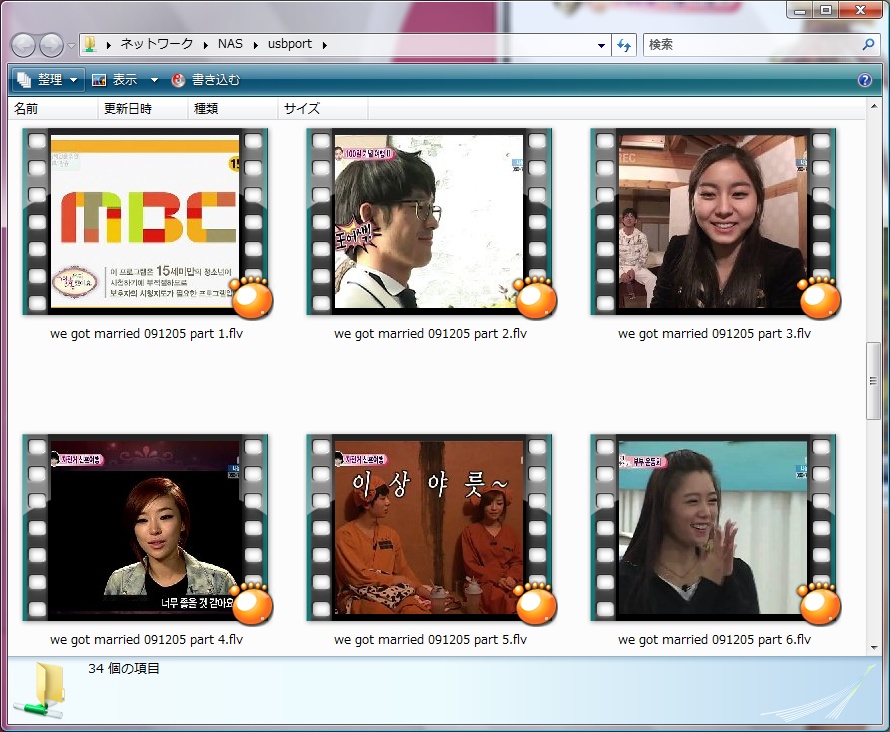Select the part 6.flv video thumbnail
Viewport: 890px width, 732px height.
713,527
